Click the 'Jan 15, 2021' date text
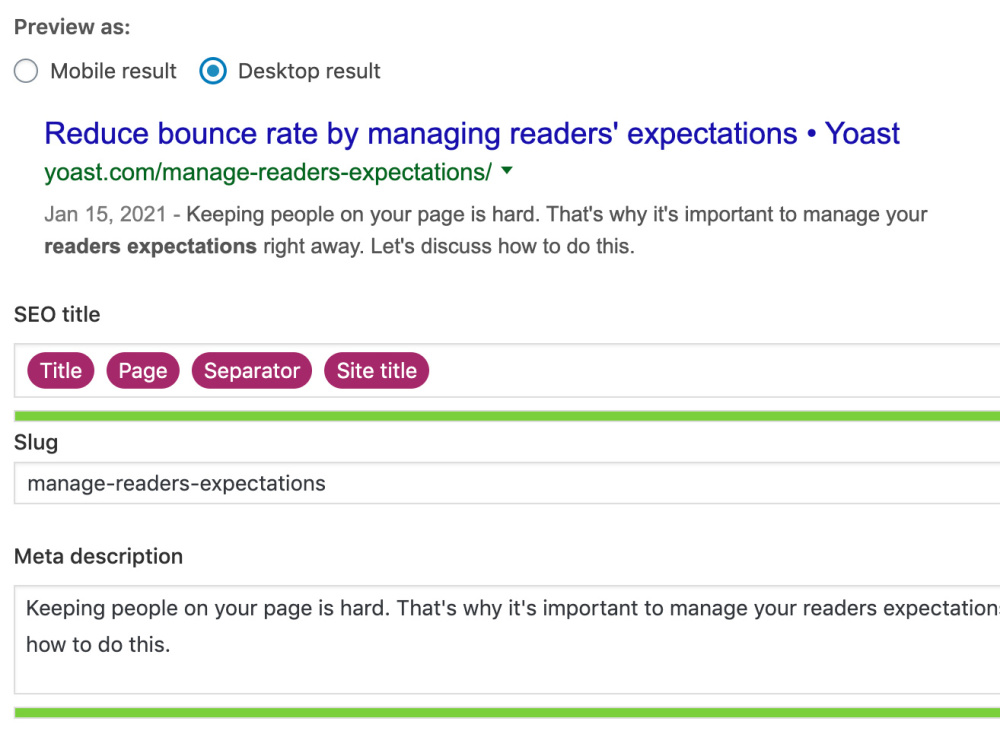 (x=105, y=214)
